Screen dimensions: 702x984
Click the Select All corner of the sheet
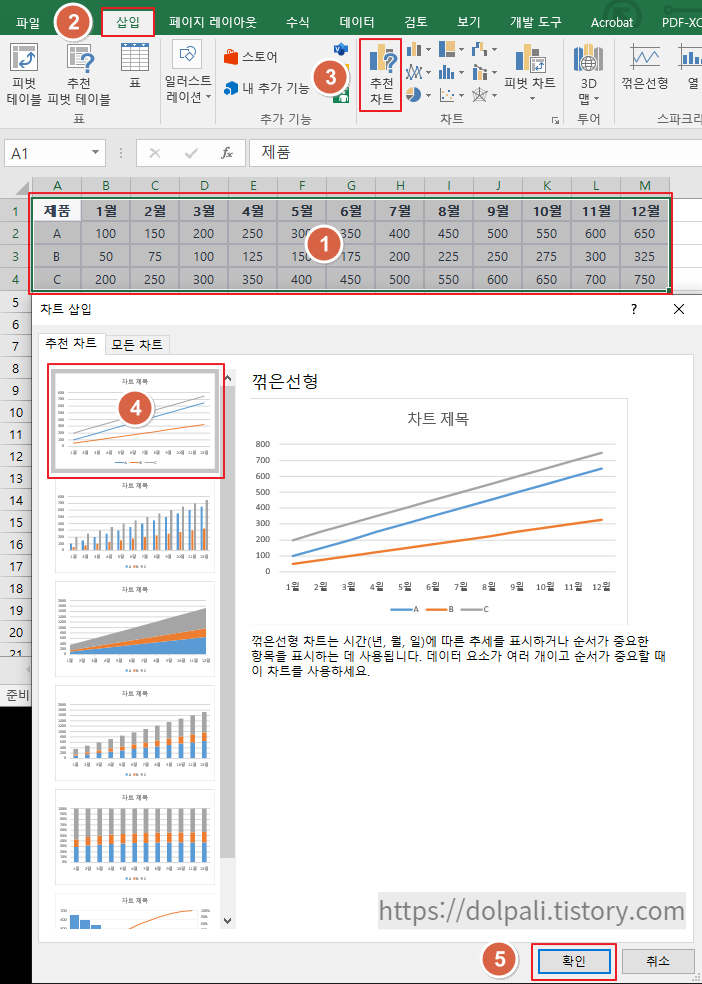pyautogui.click(x=17, y=186)
